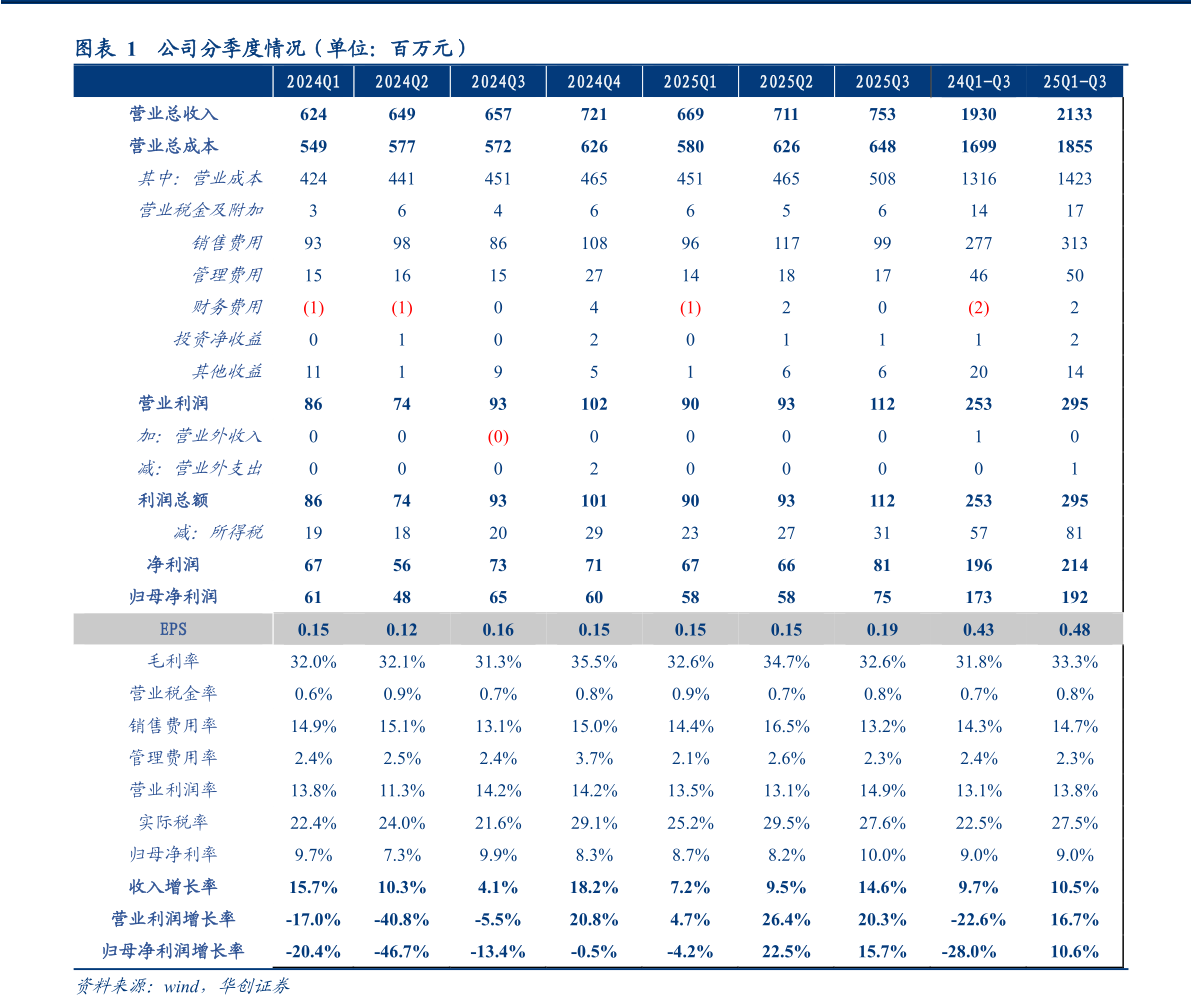Image resolution: width=1191 pixels, height=1006 pixels.
Task: Click the 毛利率 row label
Action: 173,661
